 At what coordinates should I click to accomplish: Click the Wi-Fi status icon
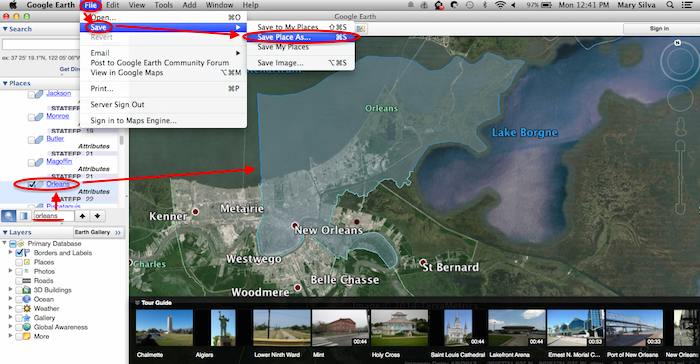[500, 5]
